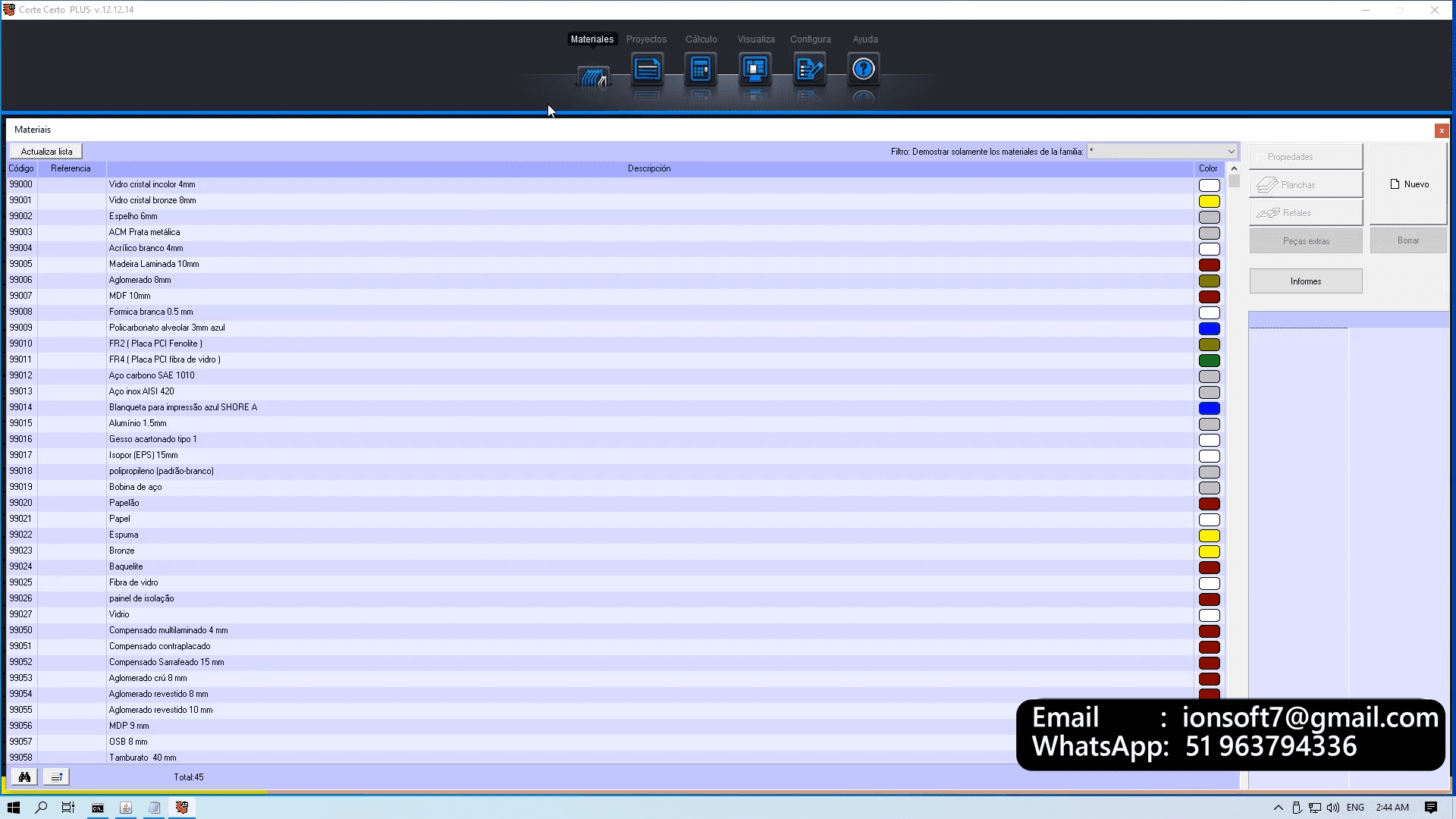Click the blue swatch for Policarbonato alveolar
Viewport: 1456px width, 819px height.
[1209, 328]
